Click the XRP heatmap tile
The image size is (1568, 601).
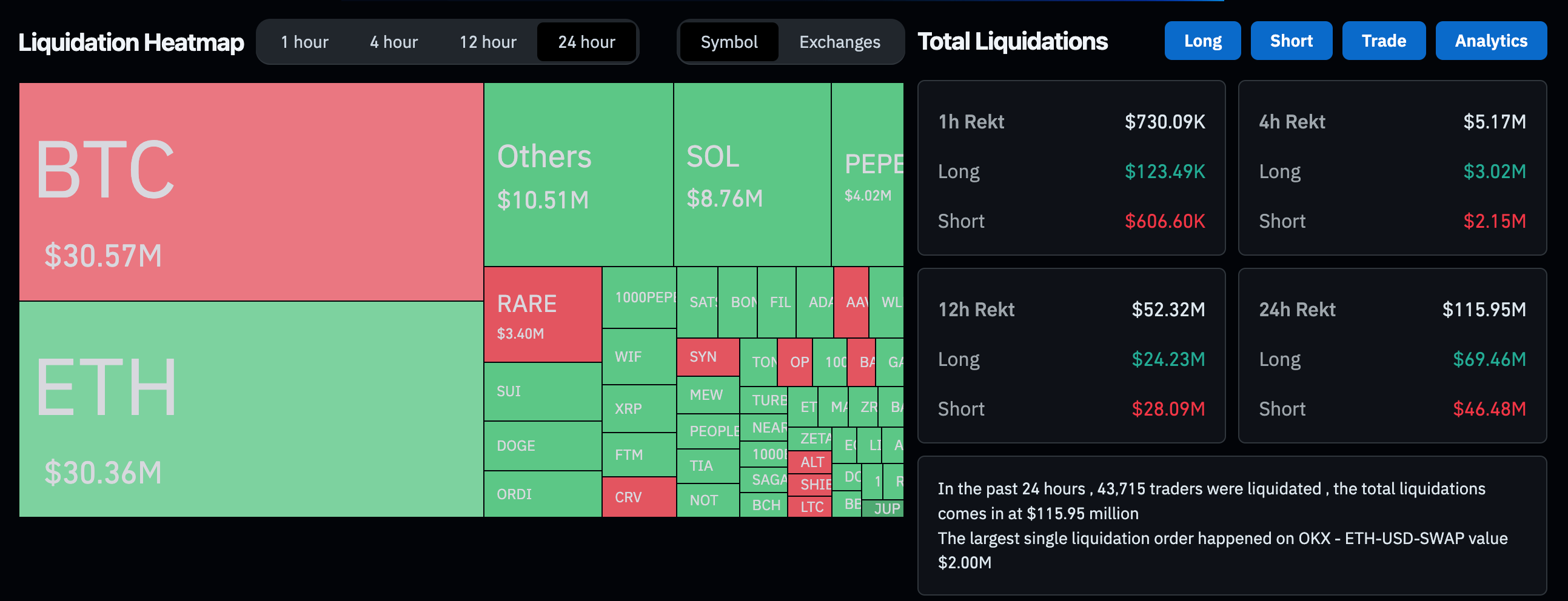[x=638, y=408]
